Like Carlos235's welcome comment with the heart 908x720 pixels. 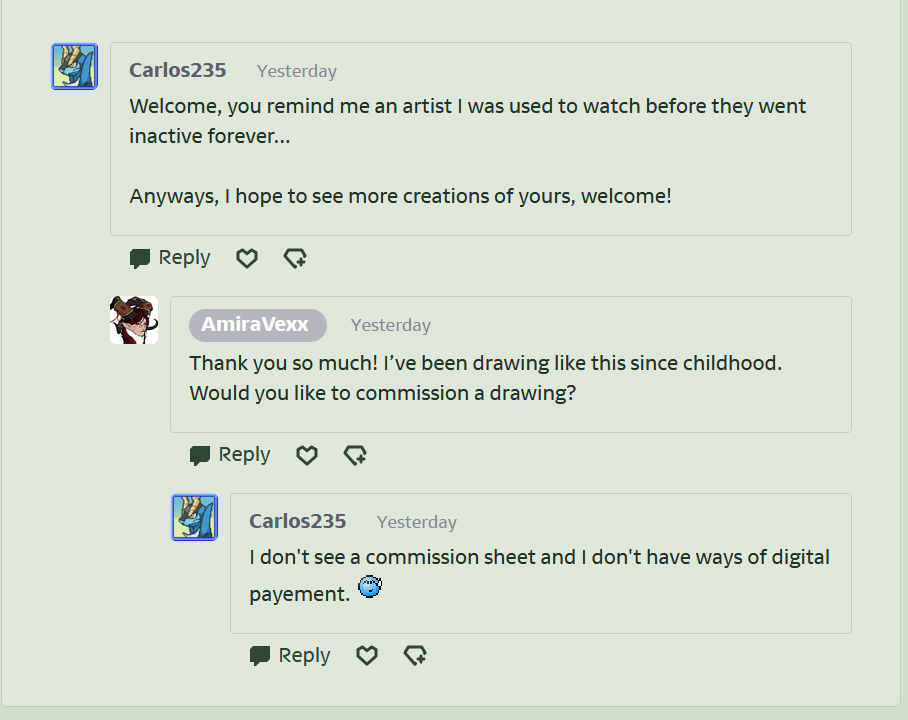tap(247, 258)
